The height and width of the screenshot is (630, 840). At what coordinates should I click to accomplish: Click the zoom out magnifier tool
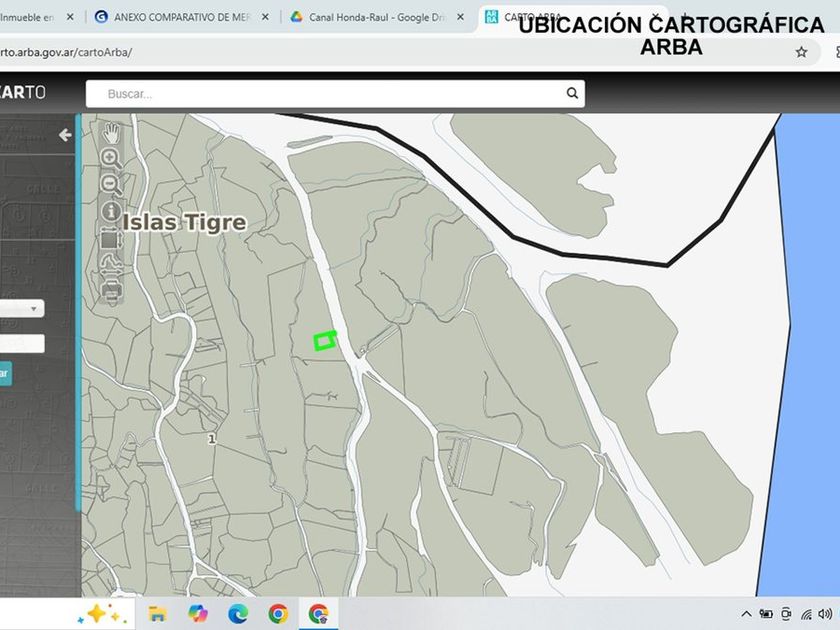pos(111,184)
